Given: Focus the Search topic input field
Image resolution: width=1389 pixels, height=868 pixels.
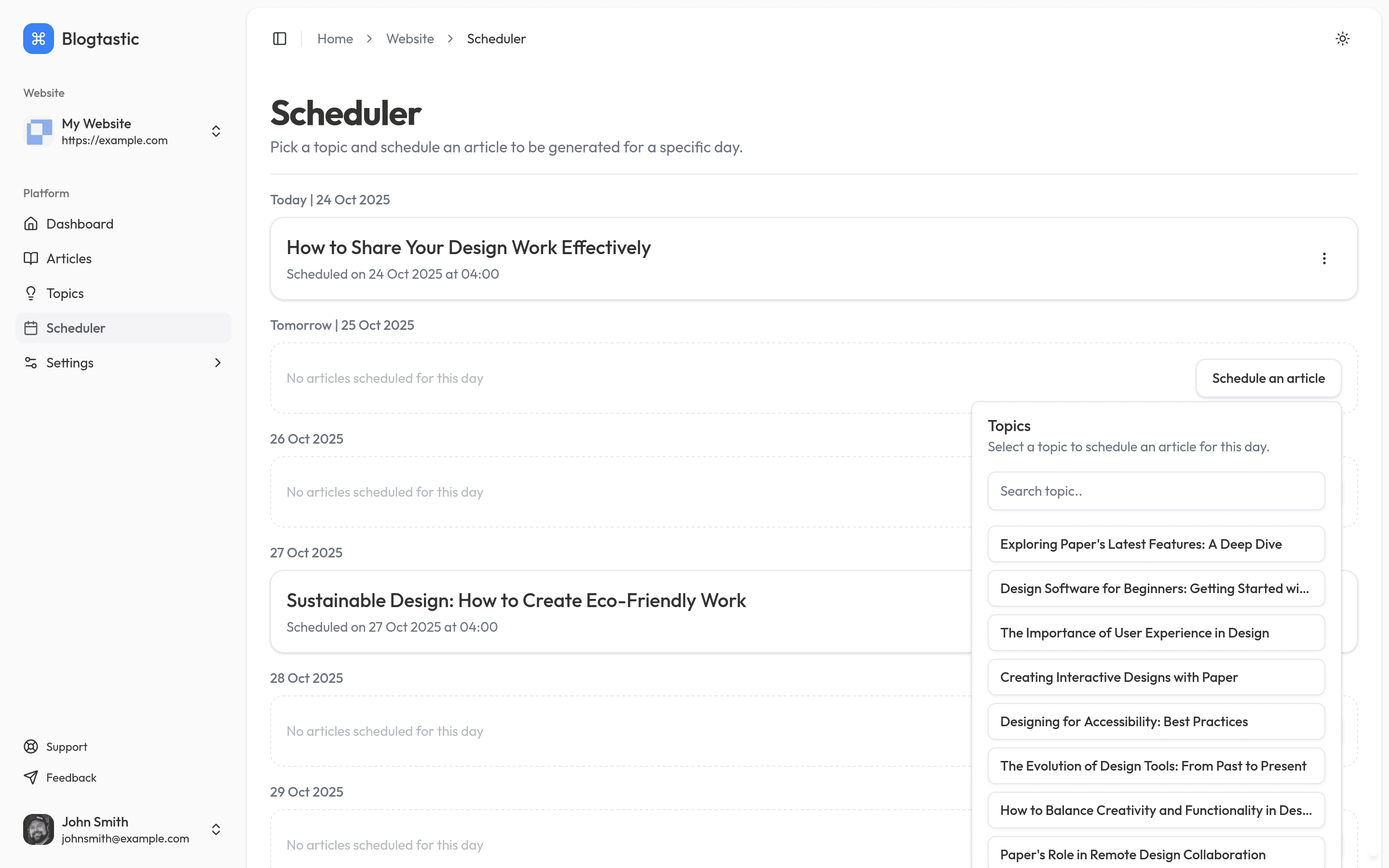Looking at the screenshot, I should [x=1156, y=491].
